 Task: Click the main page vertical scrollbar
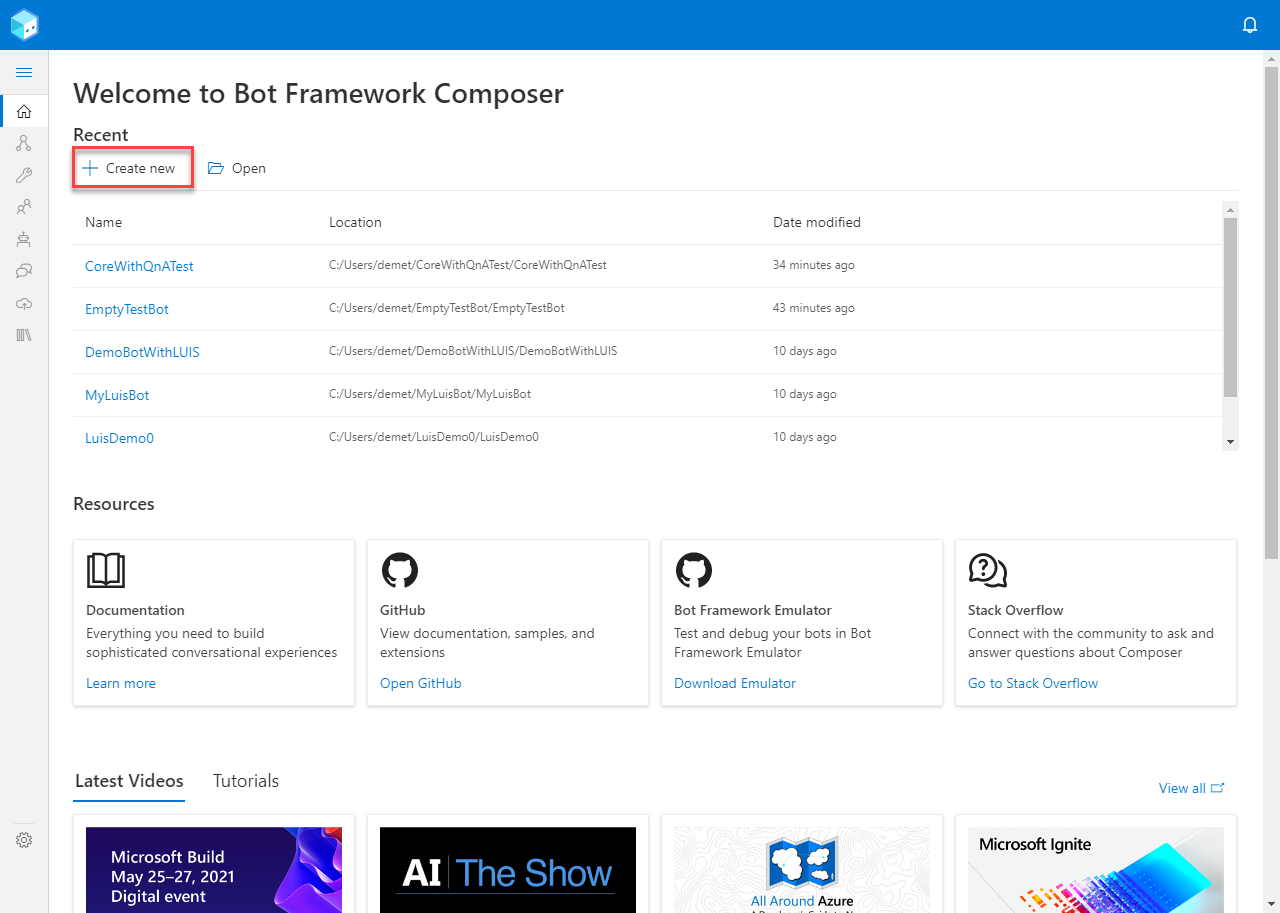[x=1271, y=312]
